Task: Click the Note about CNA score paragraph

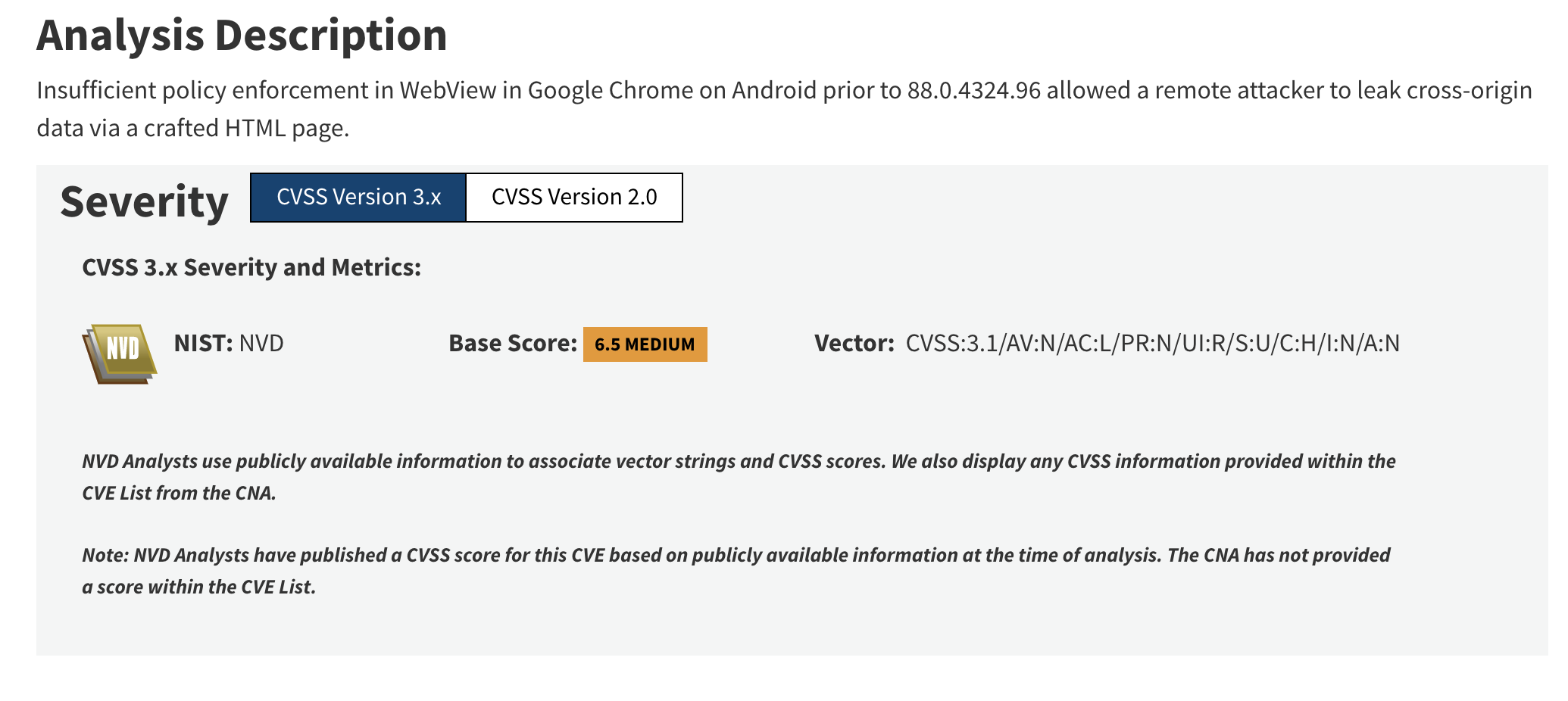Action: (736, 571)
